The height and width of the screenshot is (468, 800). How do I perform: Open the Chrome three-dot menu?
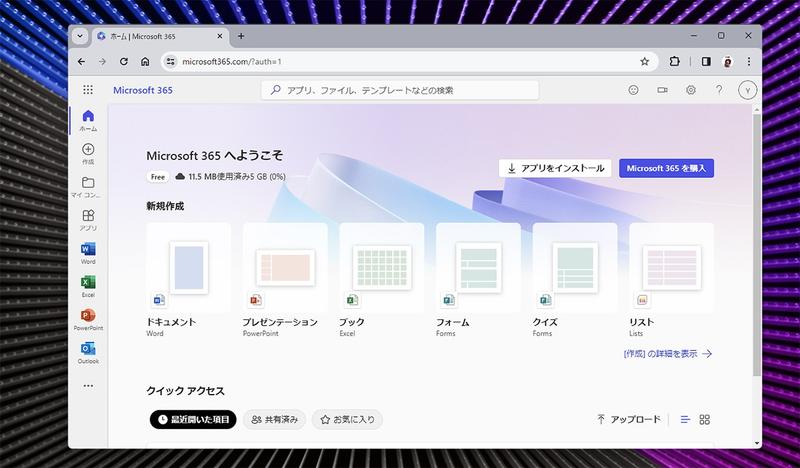pyautogui.click(x=748, y=62)
